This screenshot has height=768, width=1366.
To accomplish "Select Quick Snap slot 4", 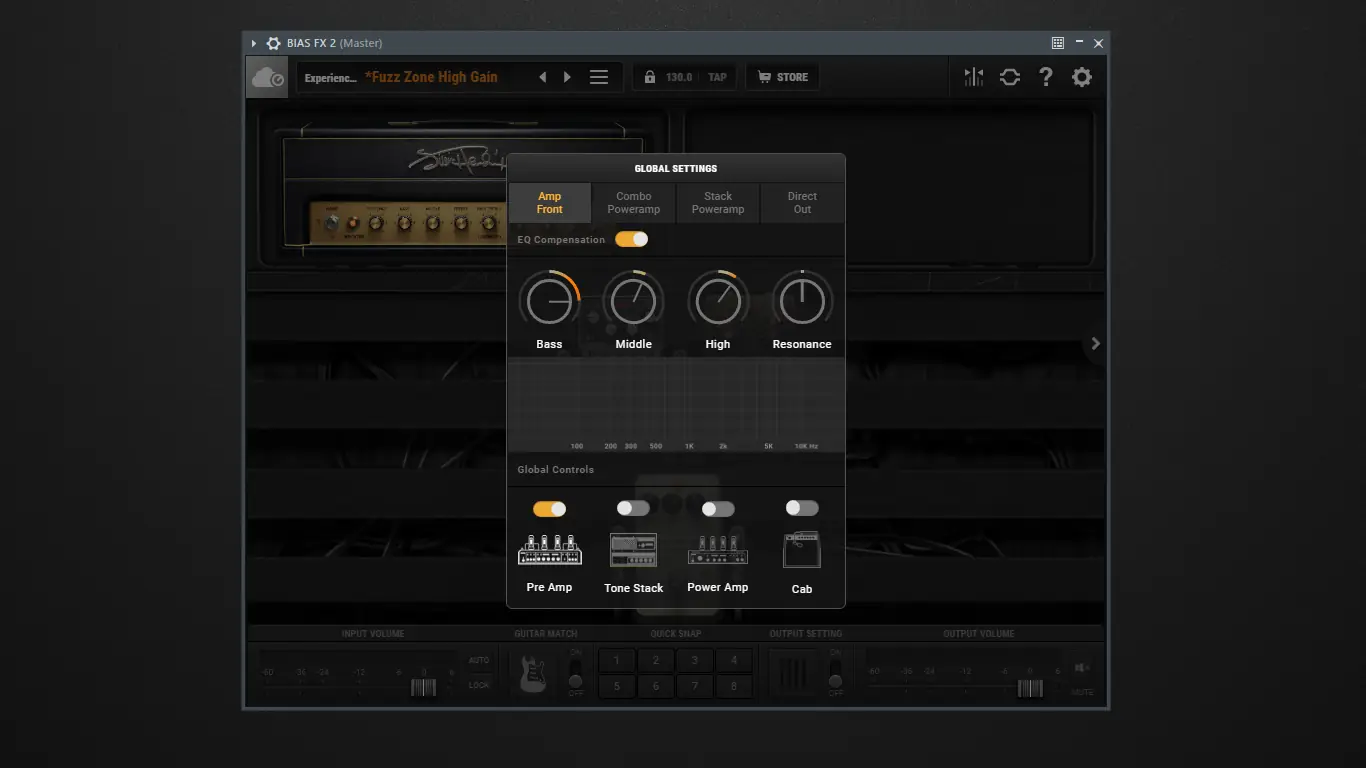I will pos(734,660).
